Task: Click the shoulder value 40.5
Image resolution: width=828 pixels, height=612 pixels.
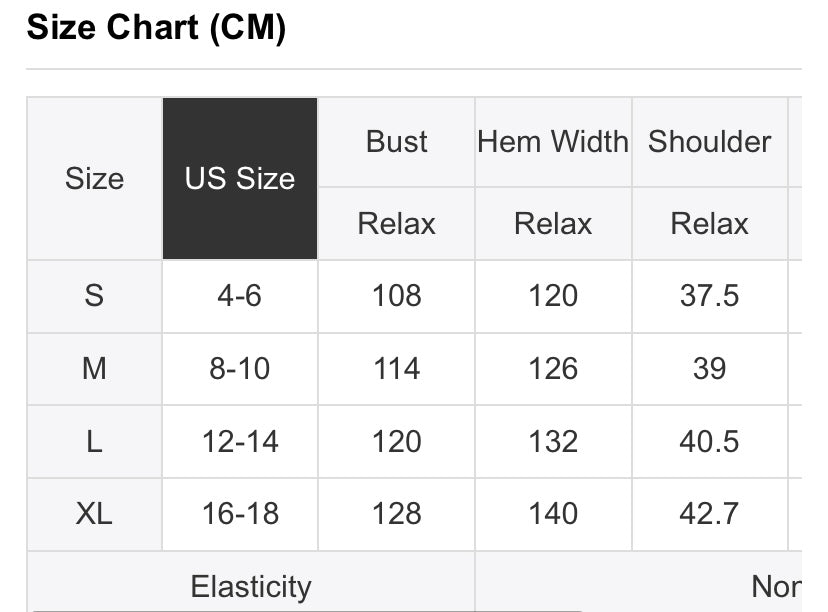Action: (709, 441)
